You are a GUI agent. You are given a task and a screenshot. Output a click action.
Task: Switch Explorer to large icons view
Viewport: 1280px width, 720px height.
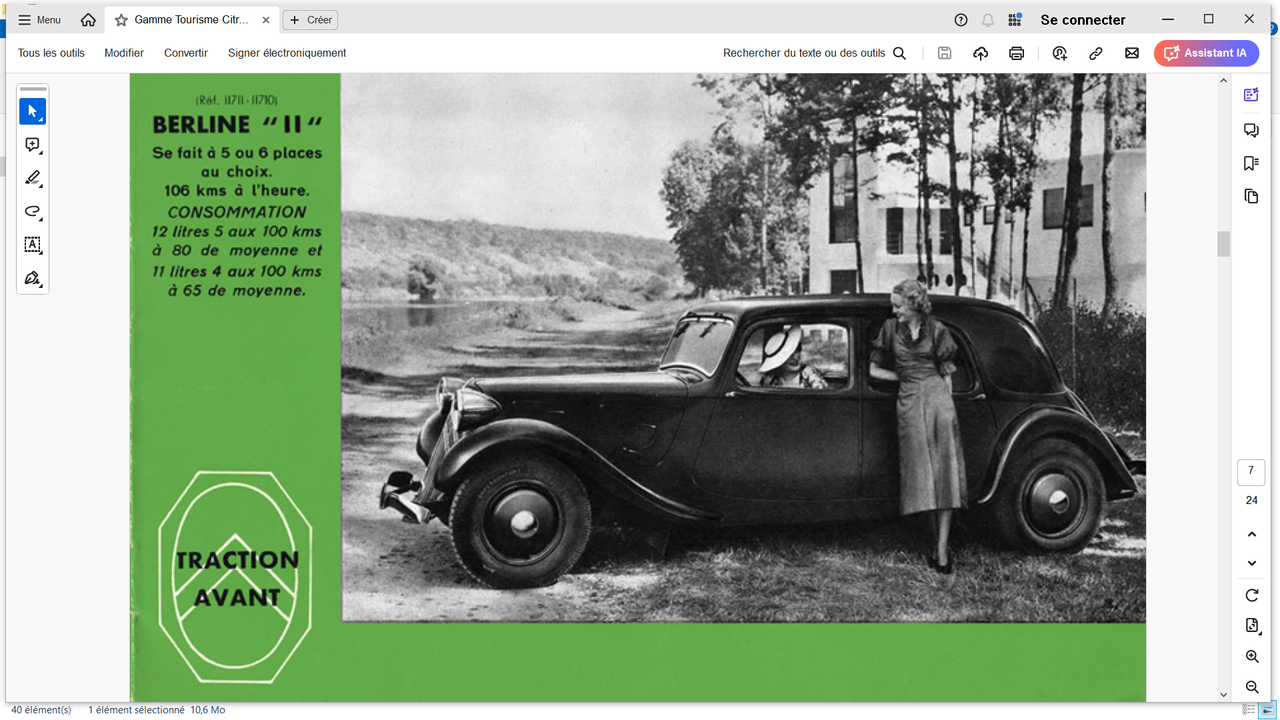pyautogui.click(x=1266, y=710)
